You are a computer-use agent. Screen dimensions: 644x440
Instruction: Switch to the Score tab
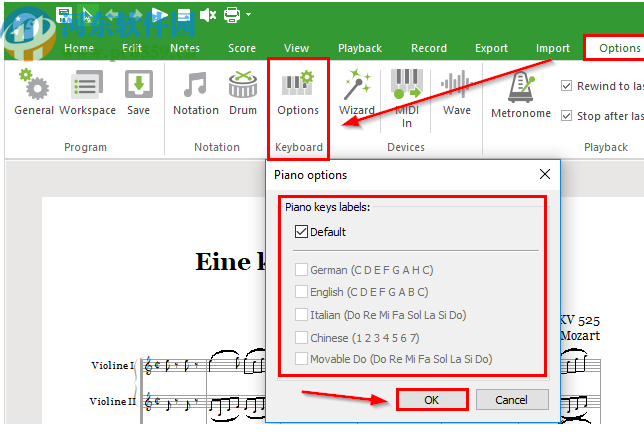[x=242, y=48]
